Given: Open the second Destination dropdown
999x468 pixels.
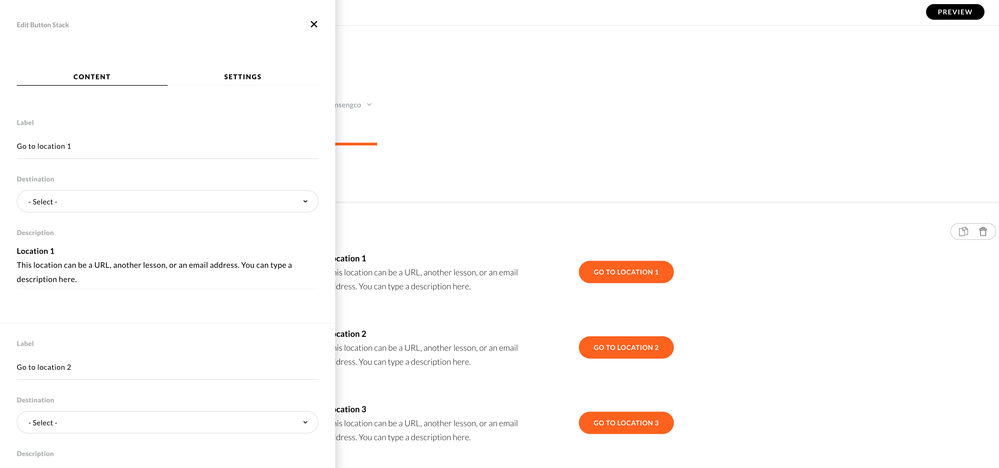Looking at the screenshot, I should click(x=167, y=423).
